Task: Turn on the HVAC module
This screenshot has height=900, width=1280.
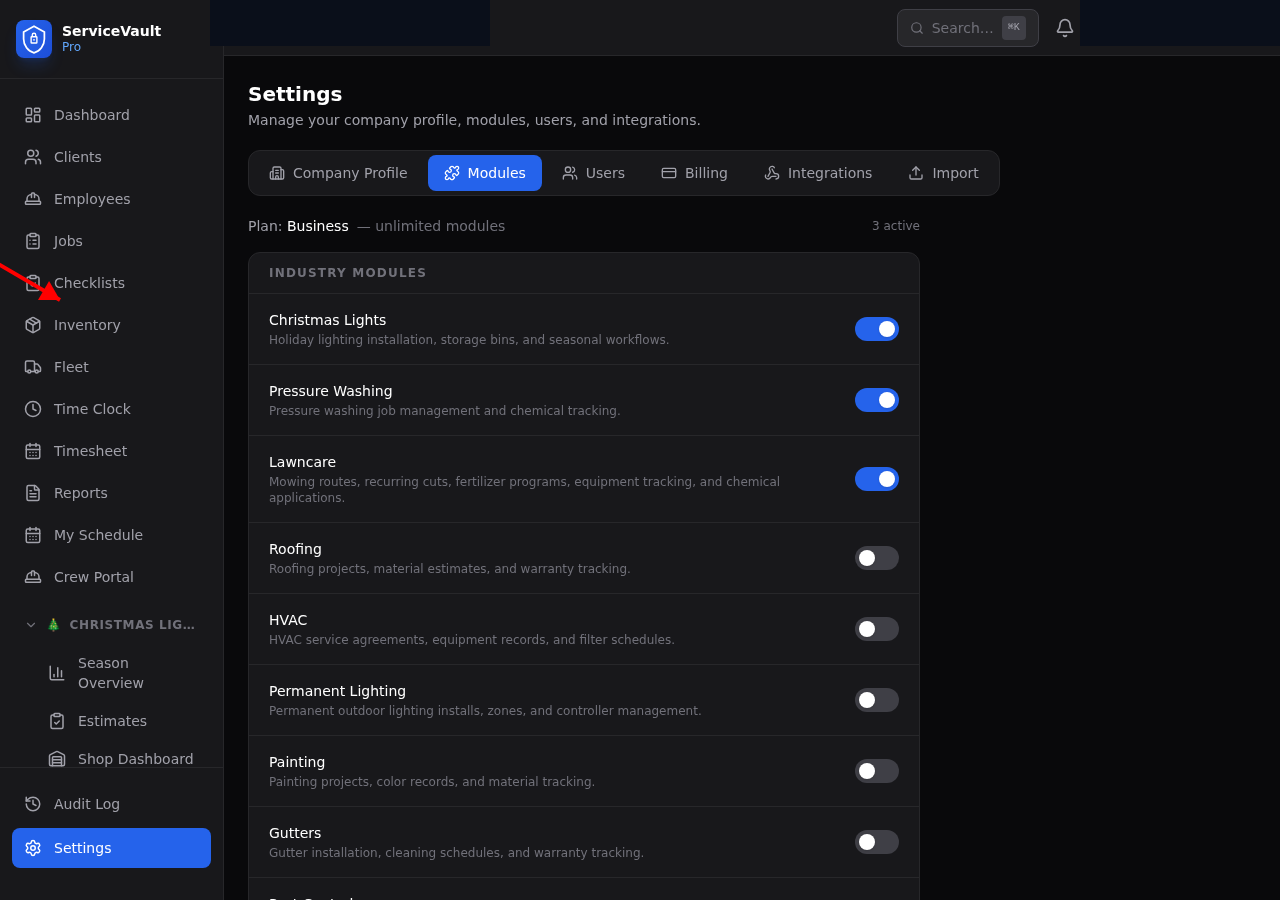Action: pos(877,629)
